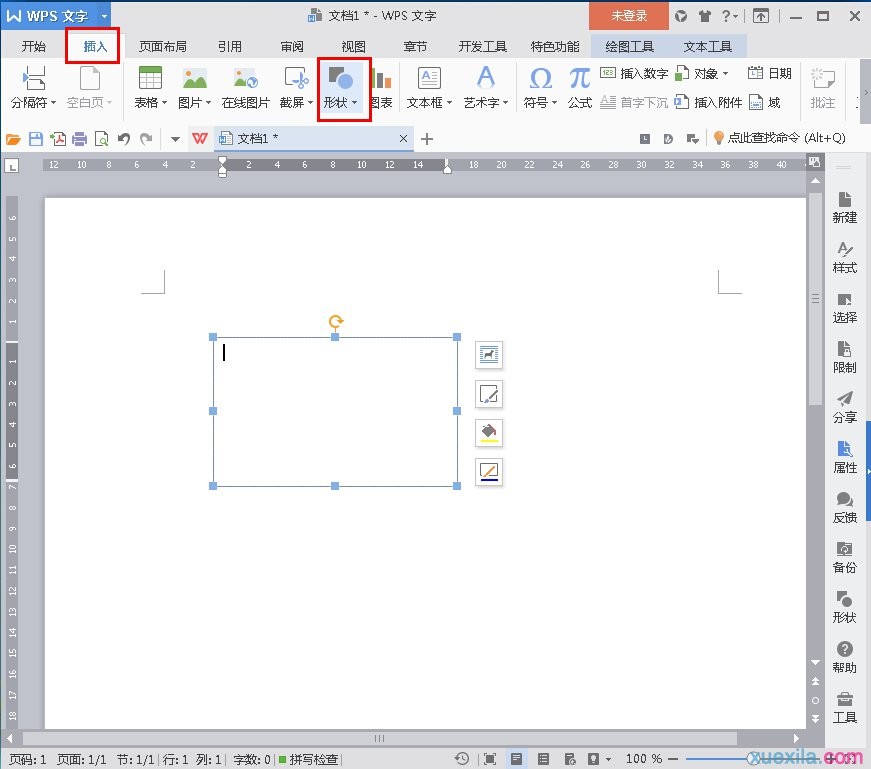The image size is (871, 769).
Task: Expand the 形状 dropdown arrow
Action: pos(354,103)
